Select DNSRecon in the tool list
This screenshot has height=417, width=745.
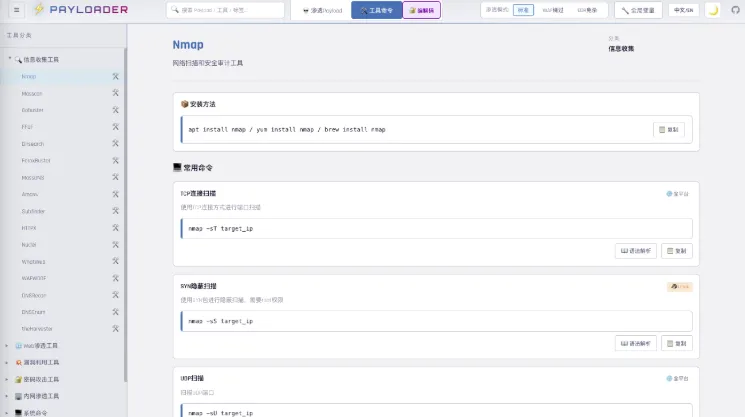click(x=62, y=295)
